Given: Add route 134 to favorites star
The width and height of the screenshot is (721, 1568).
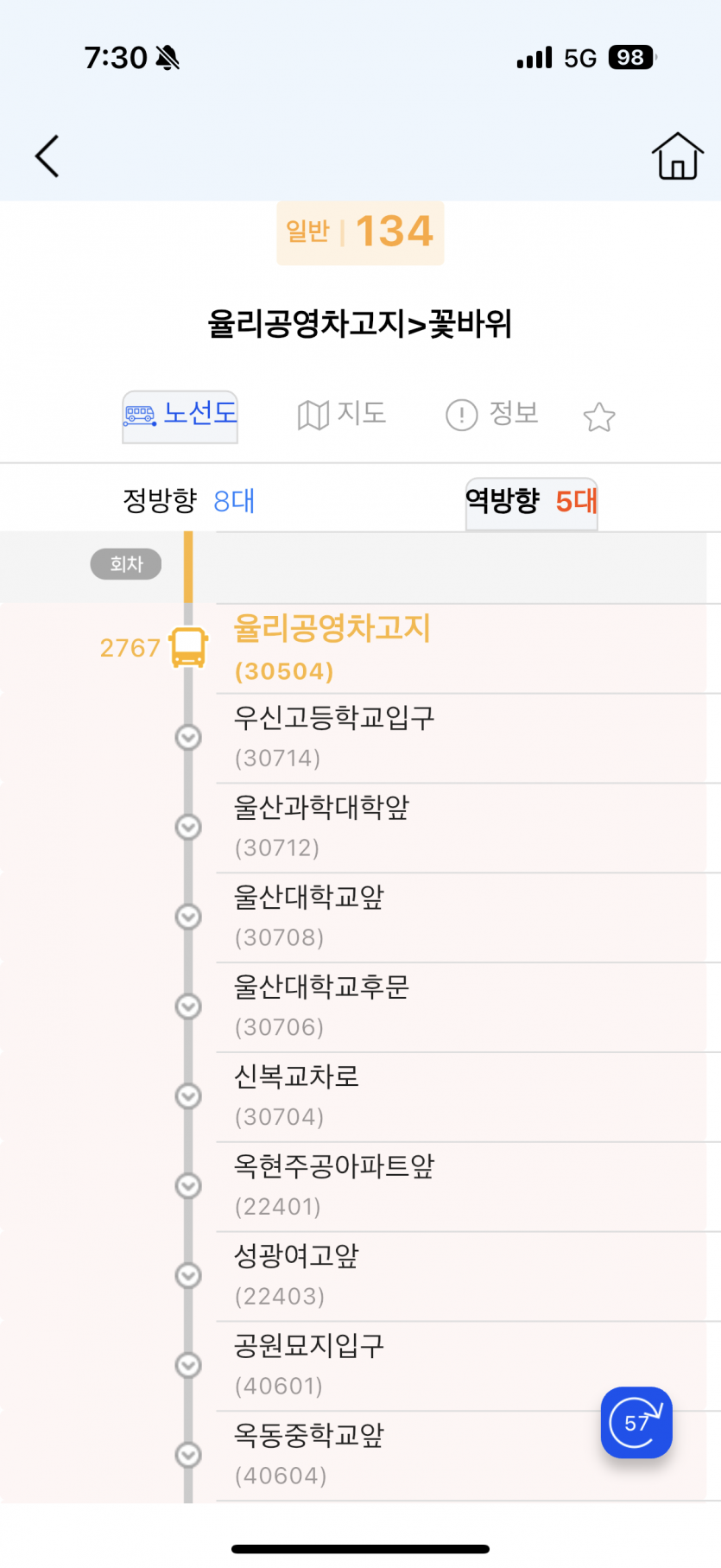Looking at the screenshot, I should (599, 417).
